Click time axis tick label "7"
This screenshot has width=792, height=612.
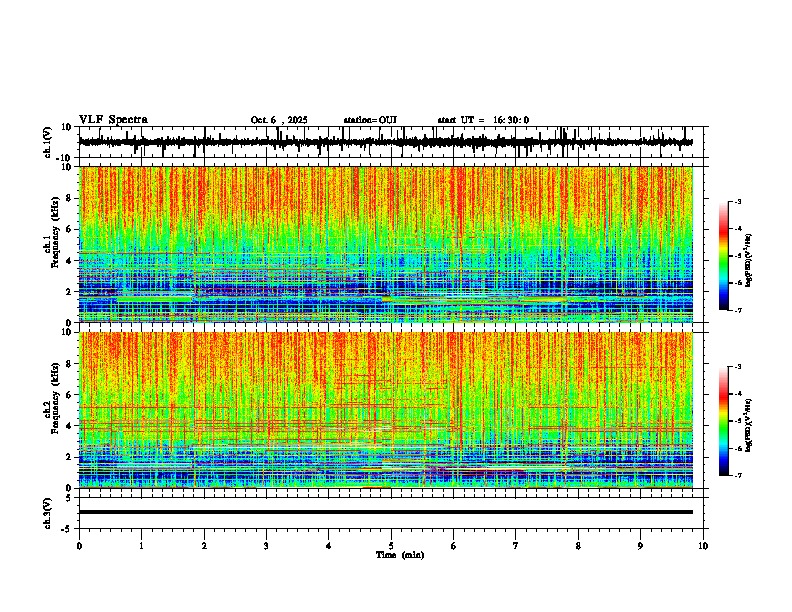coord(516,546)
